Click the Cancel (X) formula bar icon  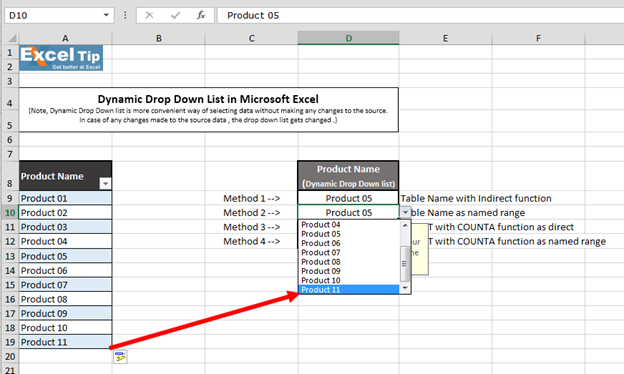tap(149, 15)
